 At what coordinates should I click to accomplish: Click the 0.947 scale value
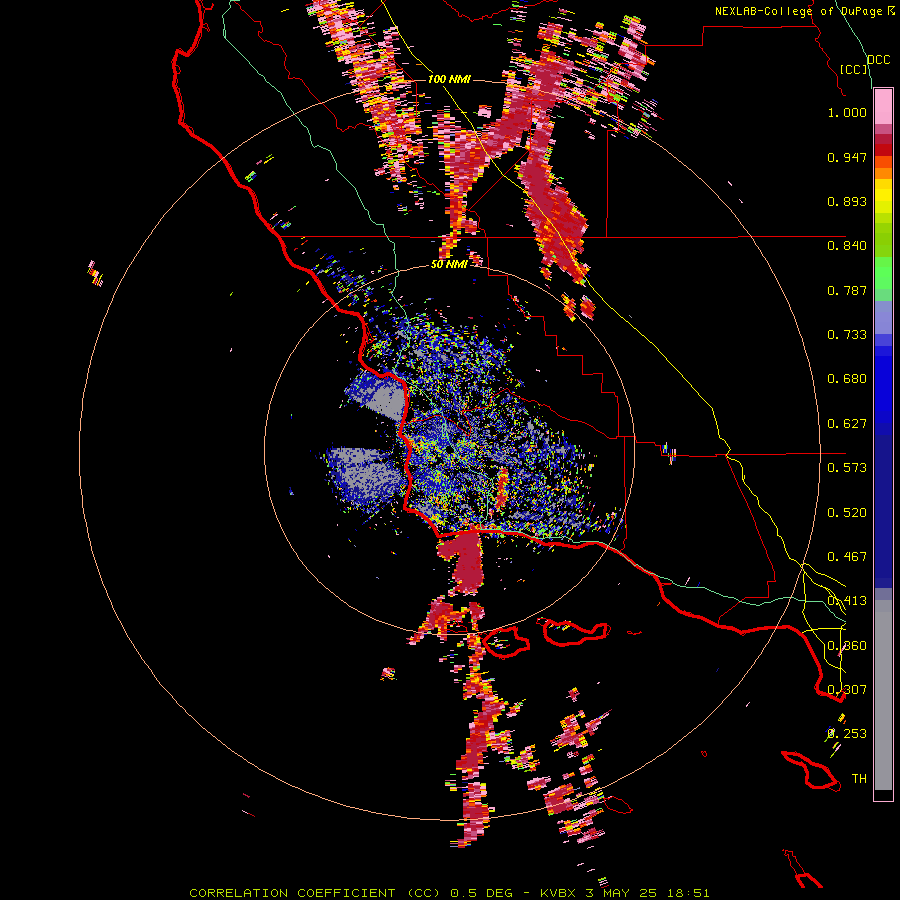847,157
